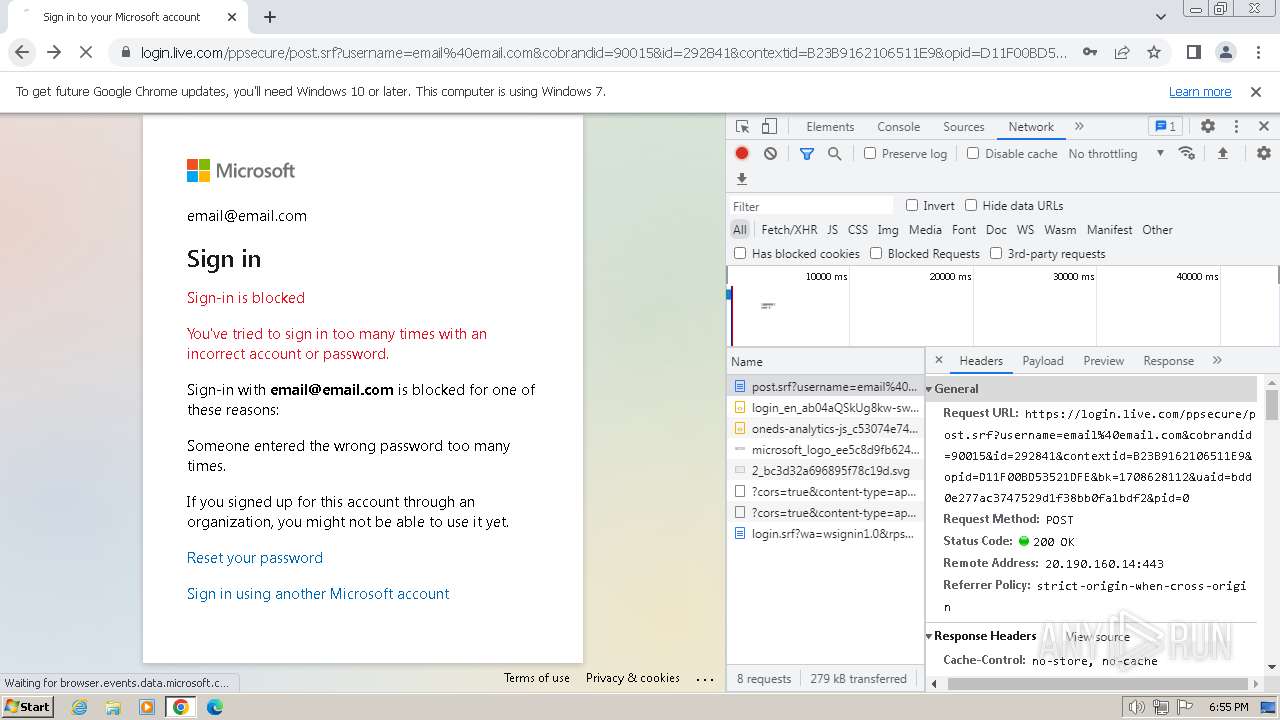Open the Payload tab
1280x720 pixels.
[1043, 361]
